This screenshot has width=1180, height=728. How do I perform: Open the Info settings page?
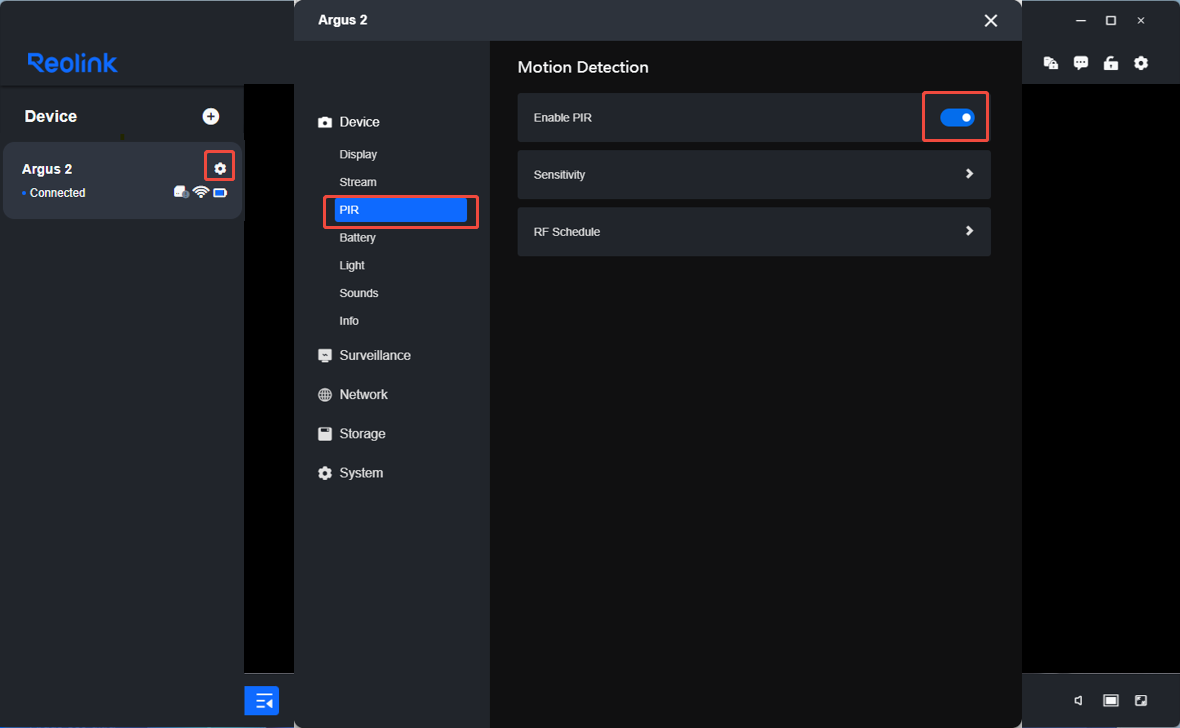tap(349, 321)
